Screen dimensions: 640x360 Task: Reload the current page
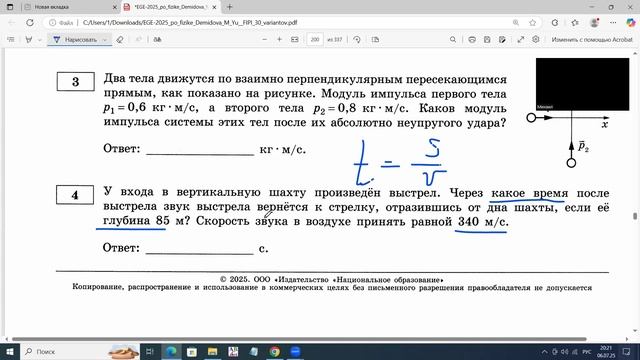[x=30, y=23]
